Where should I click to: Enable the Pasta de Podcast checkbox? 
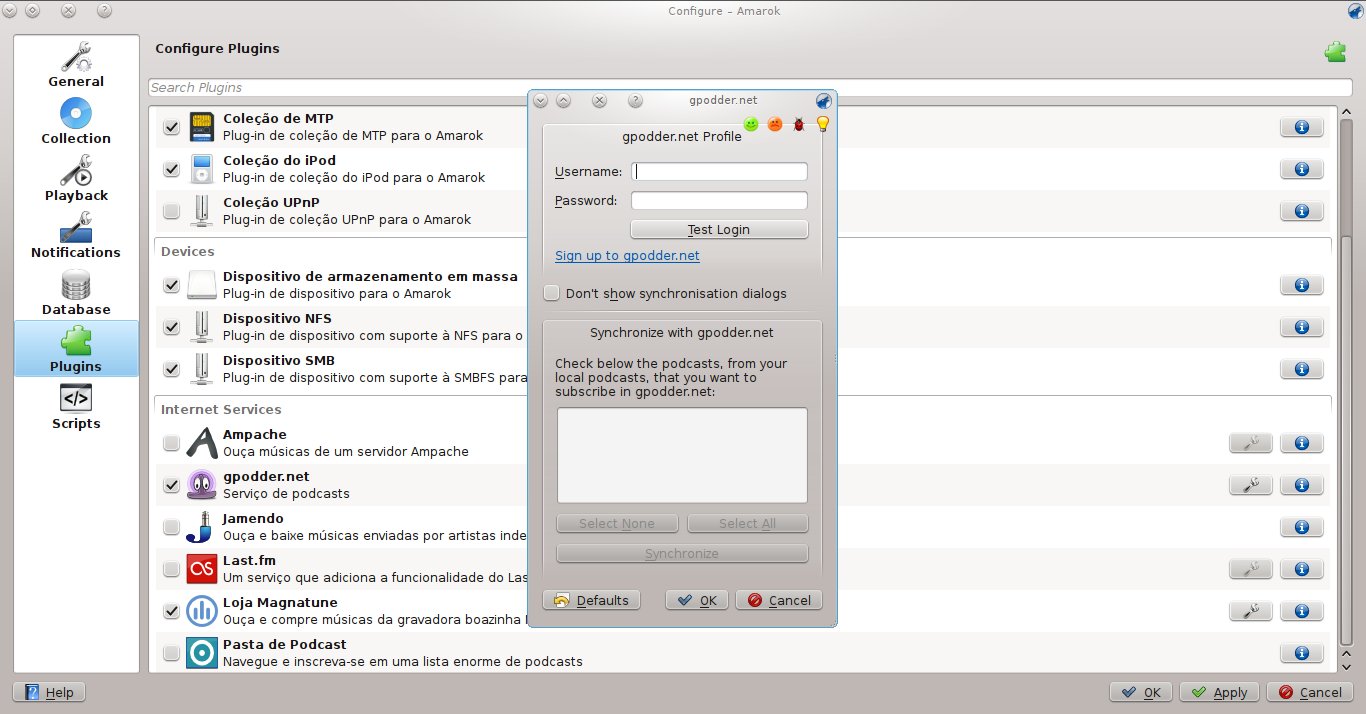(171, 653)
